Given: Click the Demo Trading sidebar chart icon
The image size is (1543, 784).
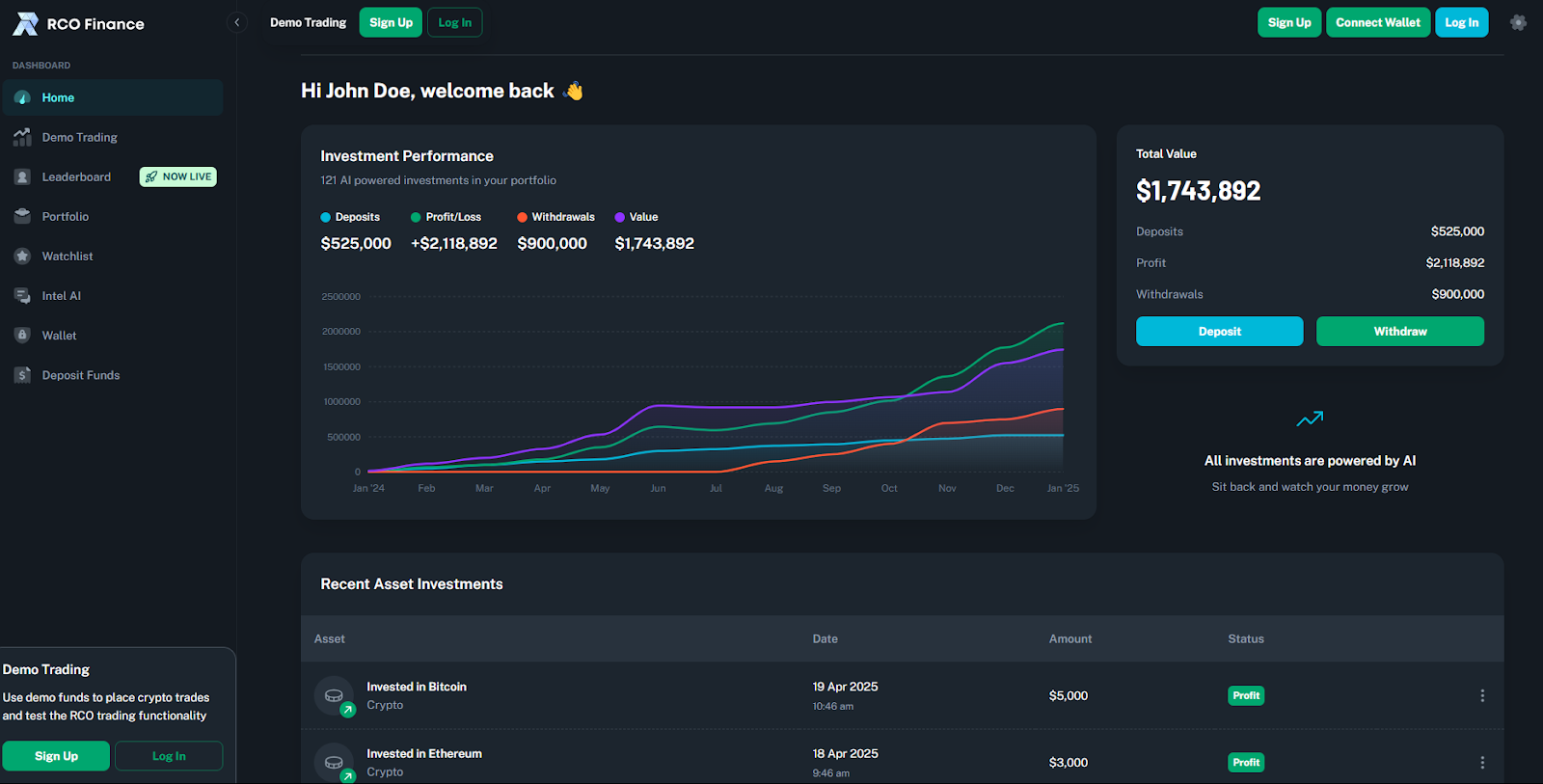Looking at the screenshot, I should [x=22, y=137].
